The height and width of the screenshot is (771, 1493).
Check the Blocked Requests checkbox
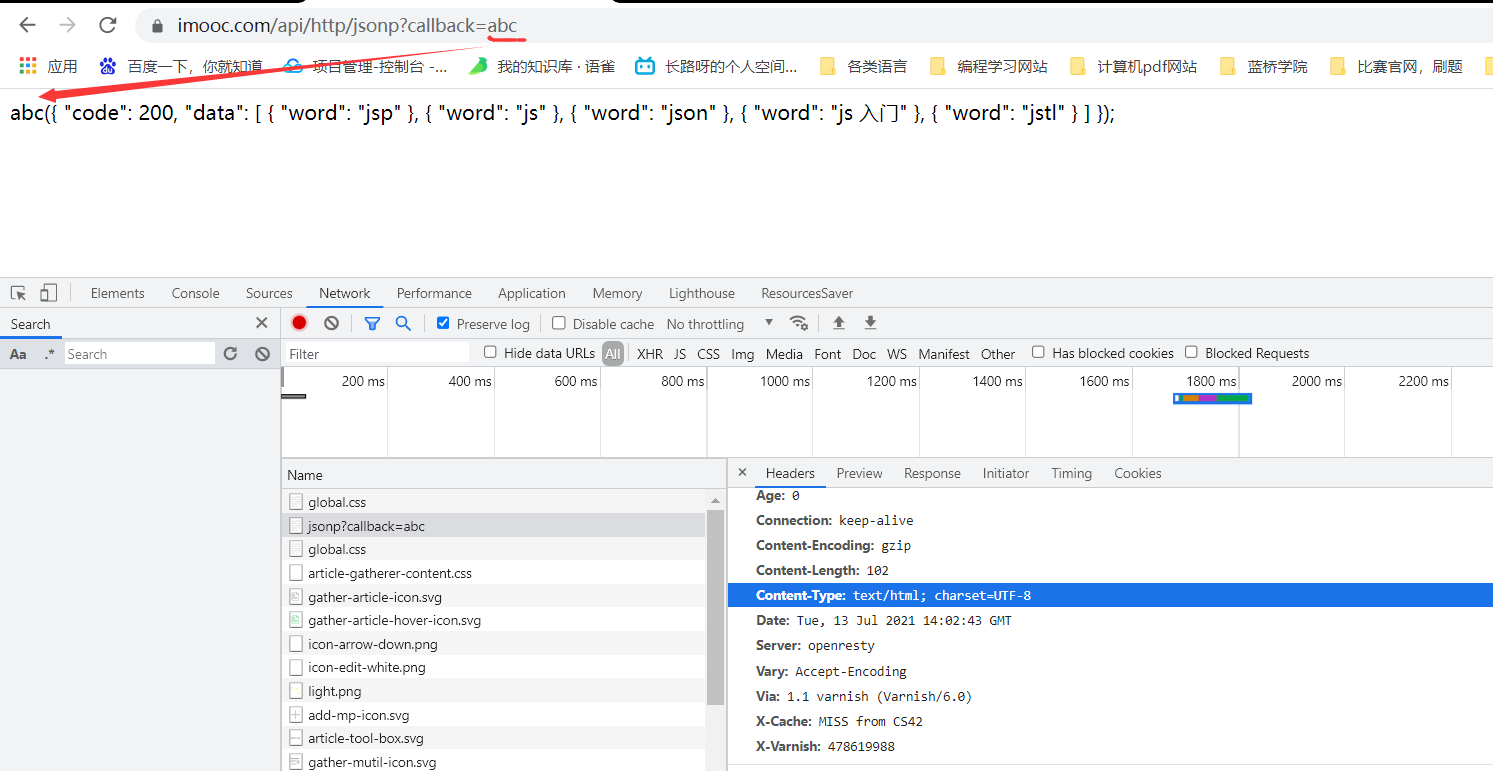[x=1191, y=352]
